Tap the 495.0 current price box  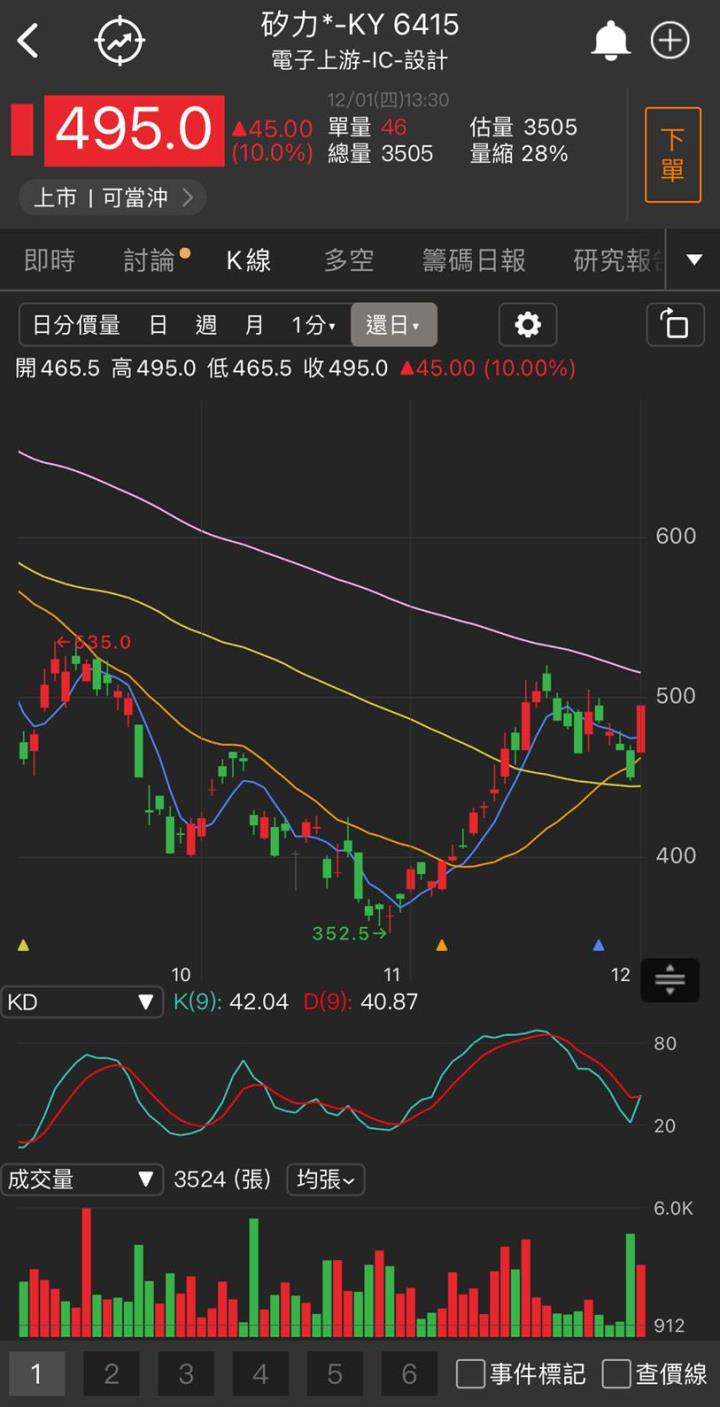pyautogui.click(x=134, y=130)
